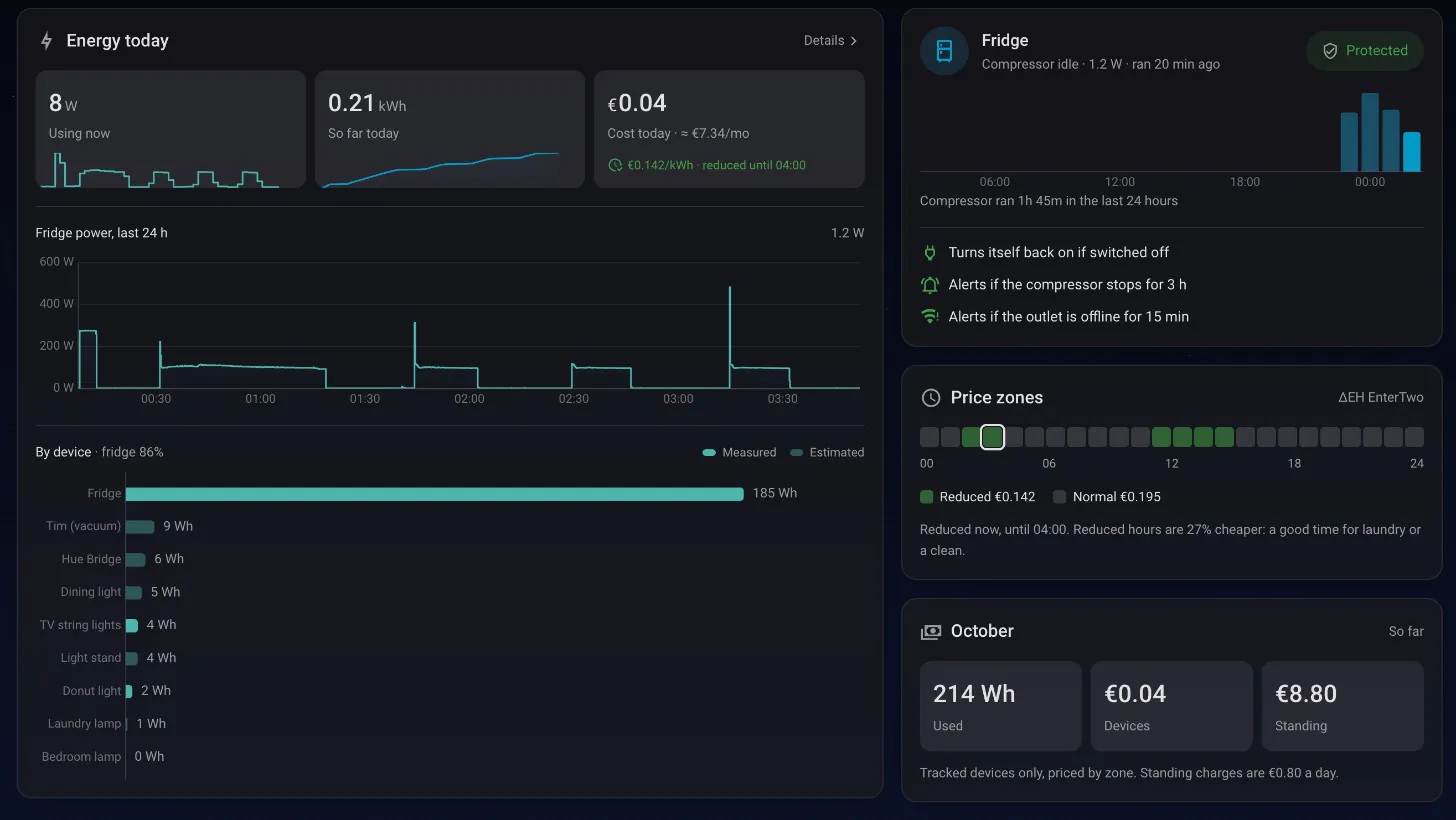1456x820 pixels.
Task: Click the Tim (vacuum) device row
Action: coord(448,527)
